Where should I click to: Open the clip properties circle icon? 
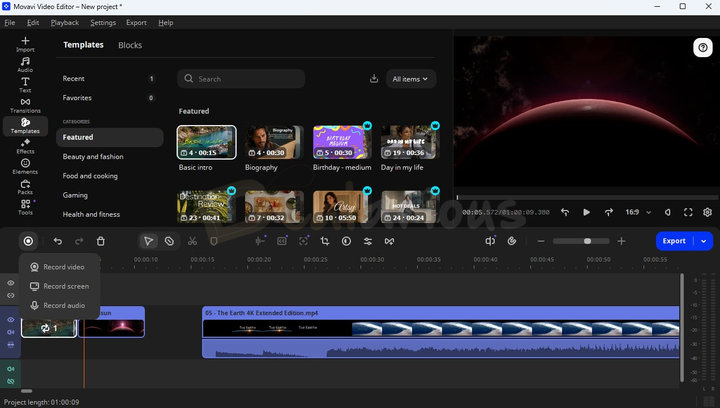click(346, 241)
